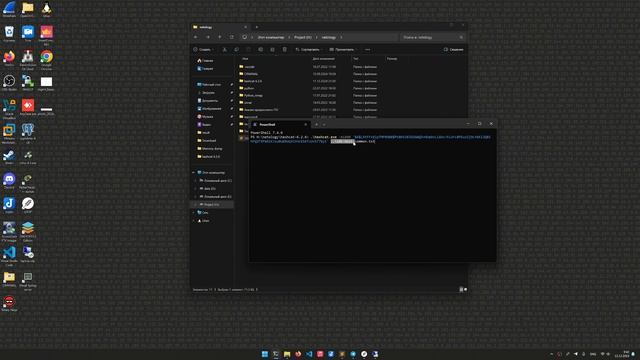The image size is (640, 360).
Task: Sort by the Дата изменения column header
Action: pyautogui.click(x=323, y=59)
